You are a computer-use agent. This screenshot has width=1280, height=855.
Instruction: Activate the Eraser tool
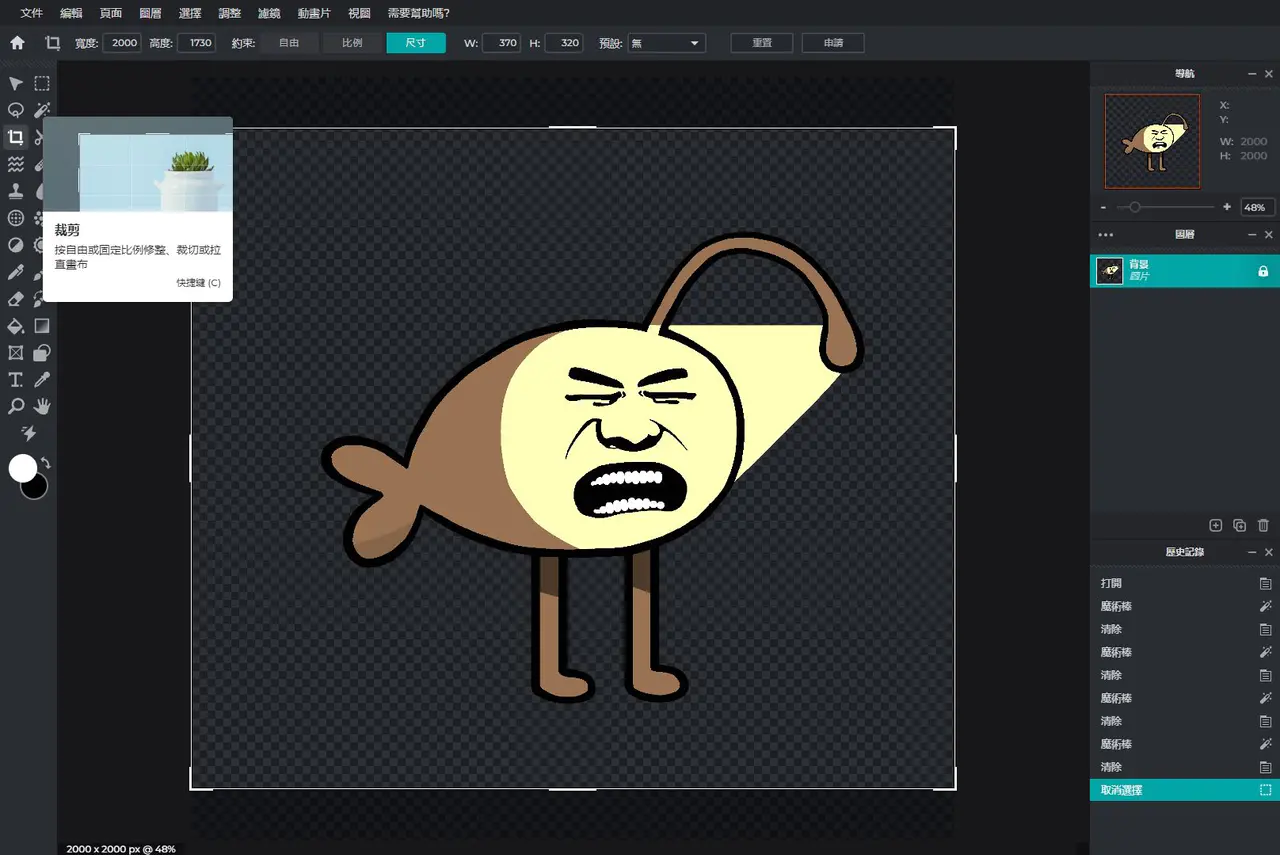(16, 299)
